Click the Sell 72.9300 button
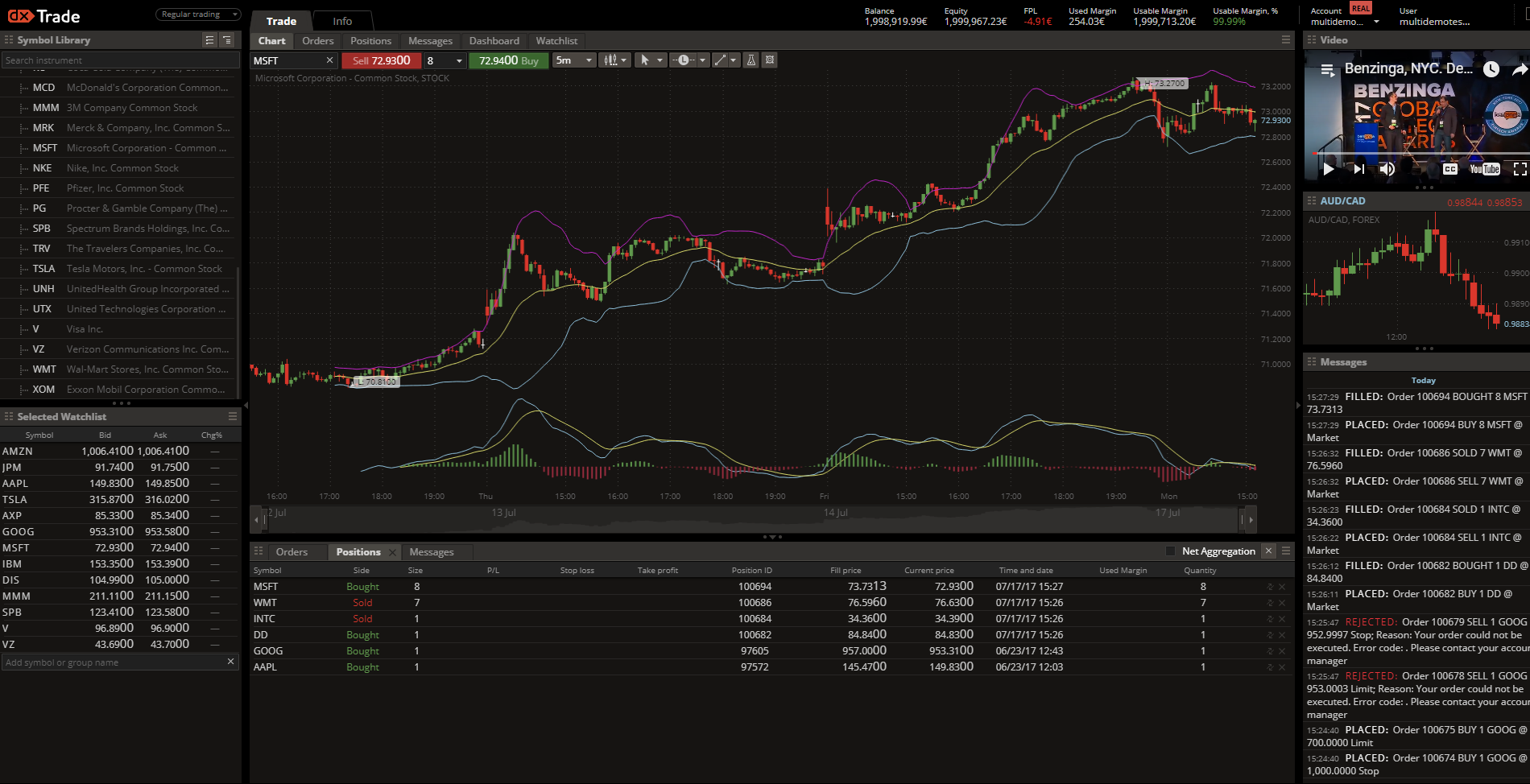1530x784 pixels. [381, 60]
